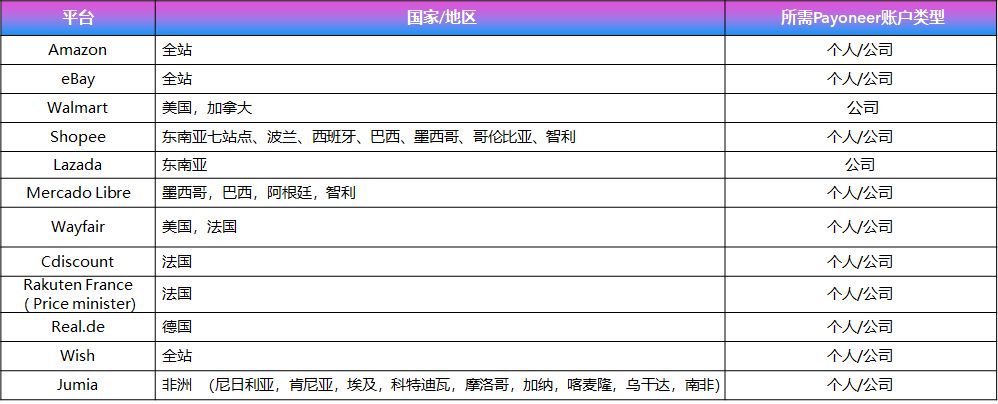Click the Rakuten France (Price minister) cell

(x=78, y=294)
